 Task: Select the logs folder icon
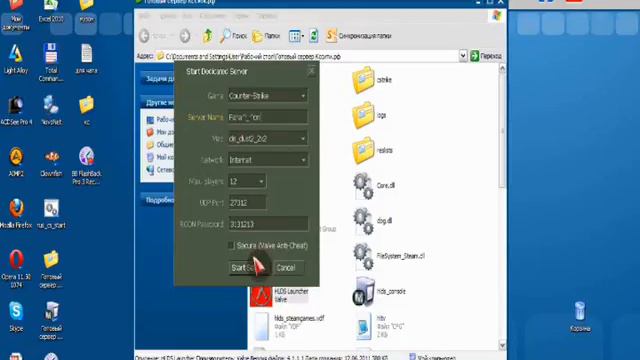coord(363,115)
